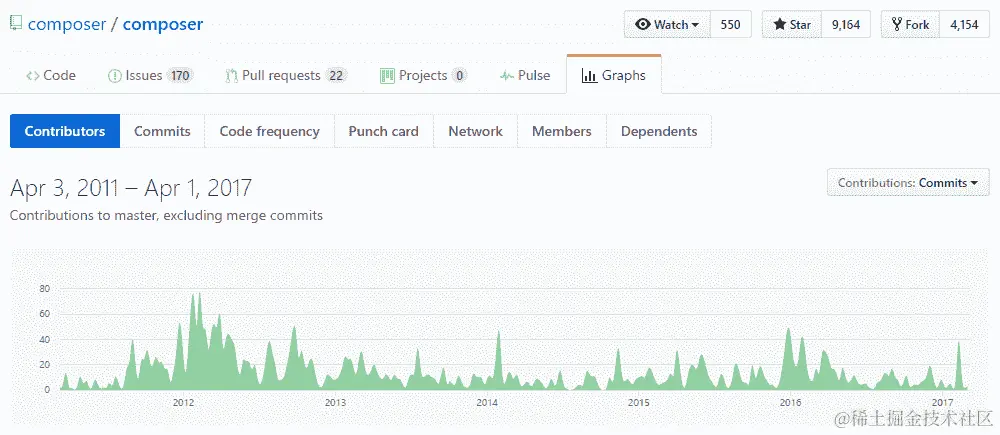Open the Contributions: Commits dropdown
Image resolution: width=1000 pixels, height=435 pixels.
click(908, 182)
